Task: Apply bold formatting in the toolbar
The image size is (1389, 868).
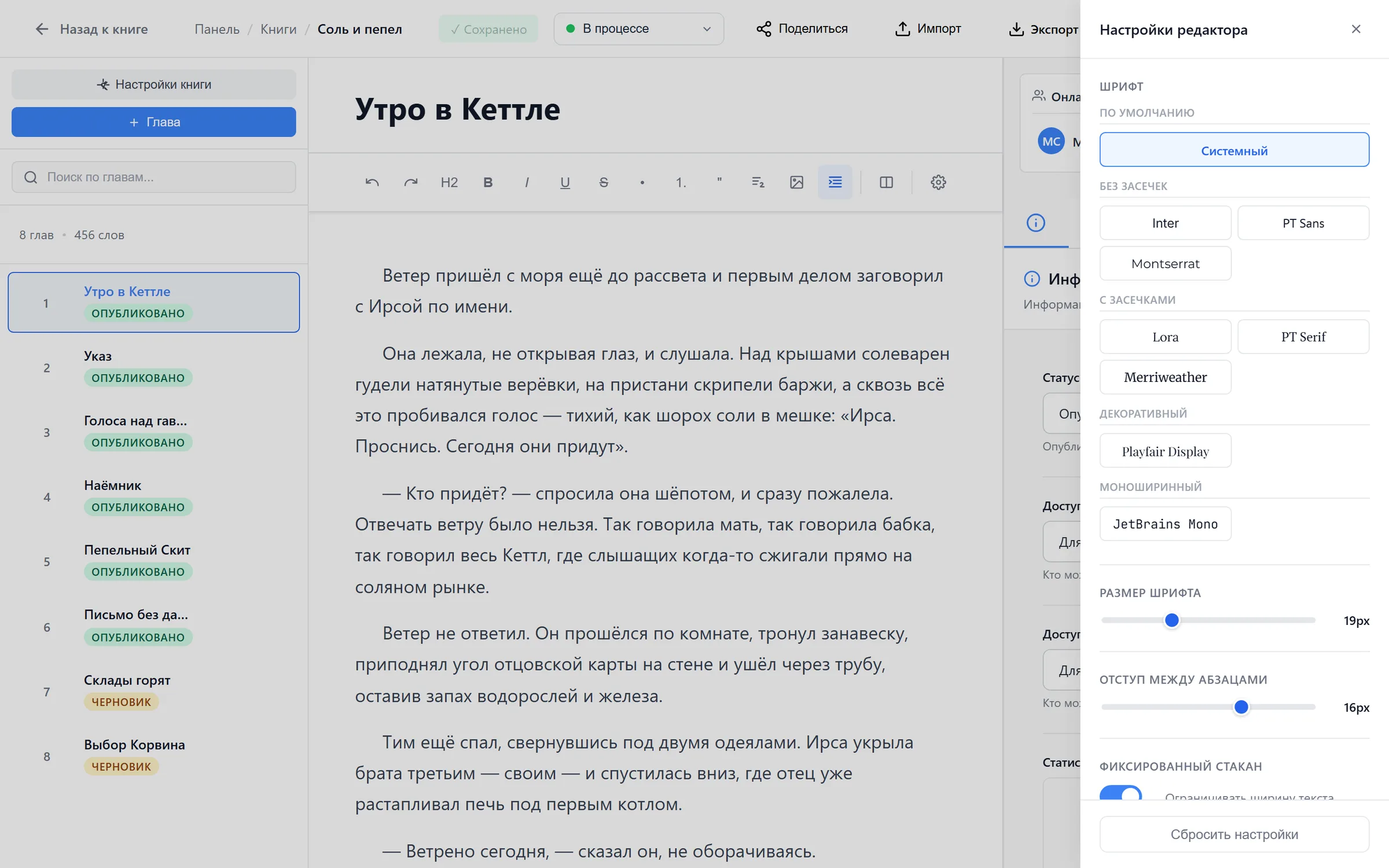Action: (x=488, y=182)
